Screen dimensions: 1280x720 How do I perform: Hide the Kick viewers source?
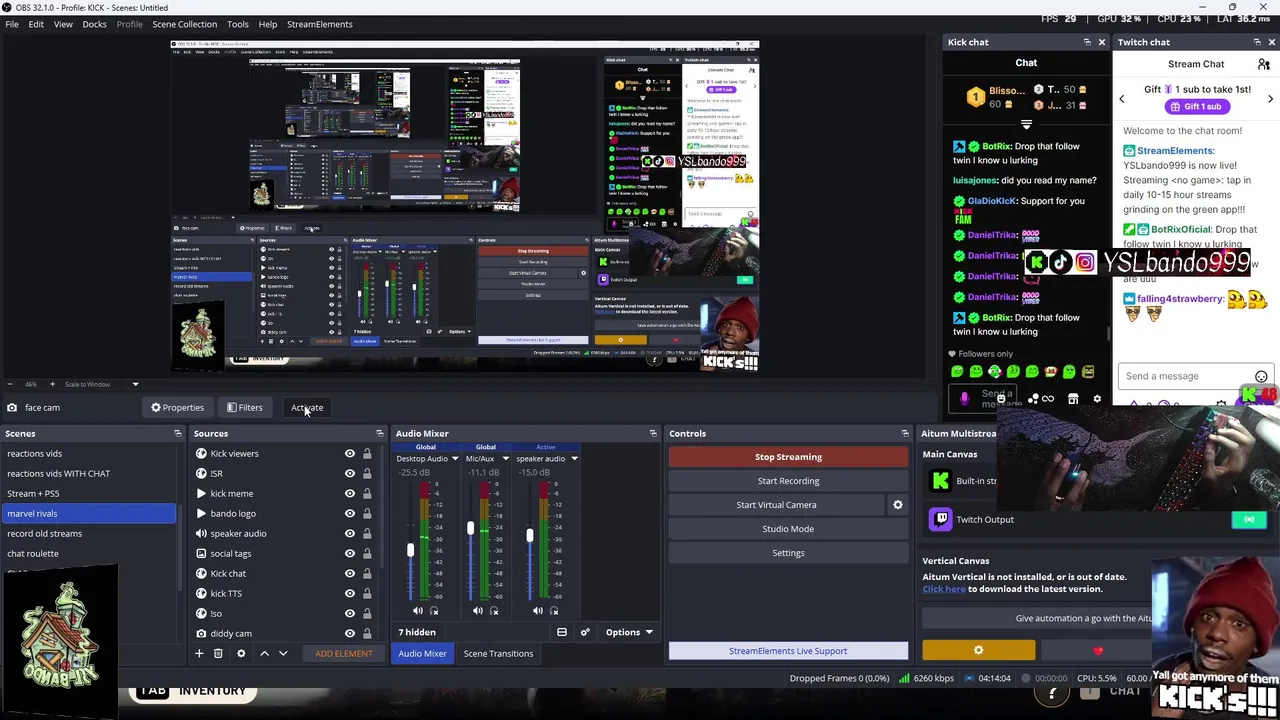pyautogui.click(x=350, y=454)
